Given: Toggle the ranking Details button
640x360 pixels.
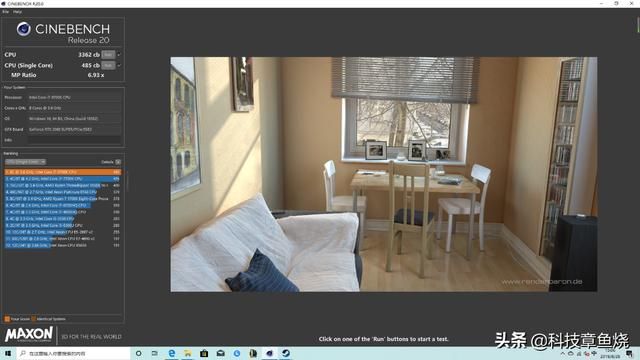Looking at the screenshot, I should [118, 162].
